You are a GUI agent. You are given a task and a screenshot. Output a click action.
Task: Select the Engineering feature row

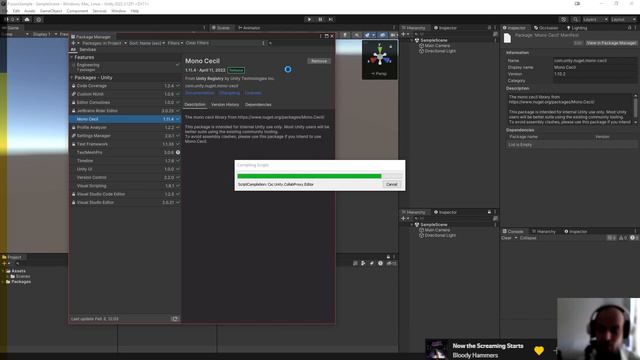[125, 67]
